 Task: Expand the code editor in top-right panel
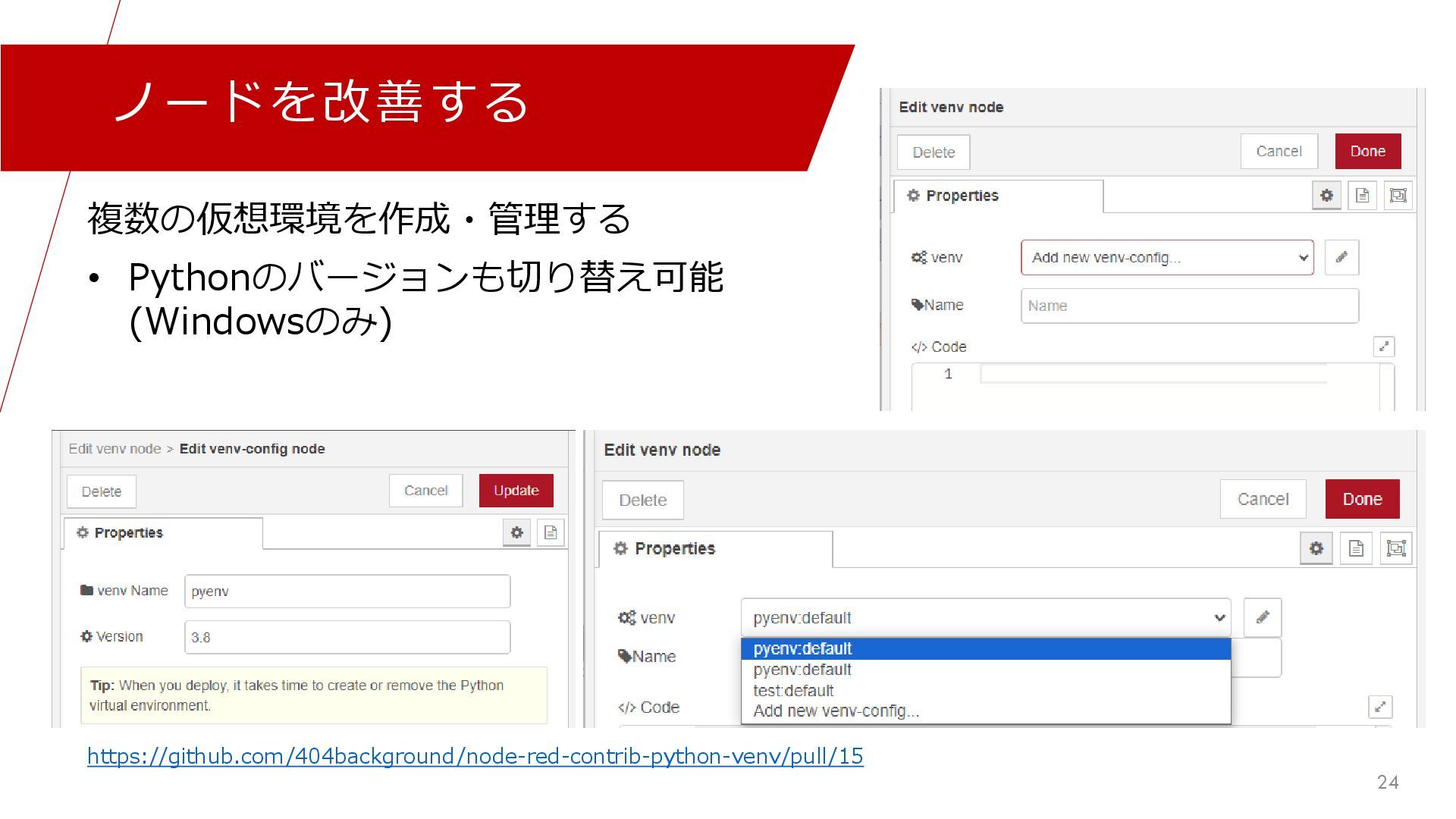pos(1383,347)
